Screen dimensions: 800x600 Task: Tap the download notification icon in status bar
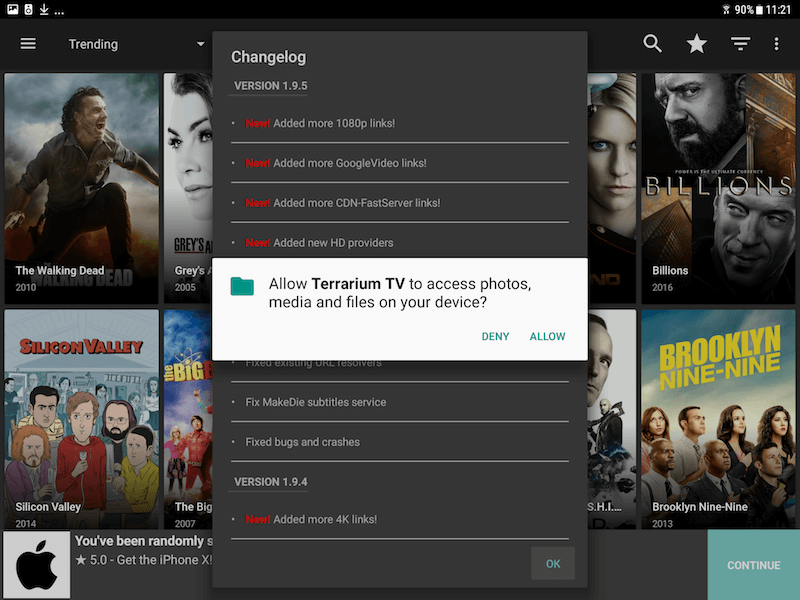click(44, 9)
